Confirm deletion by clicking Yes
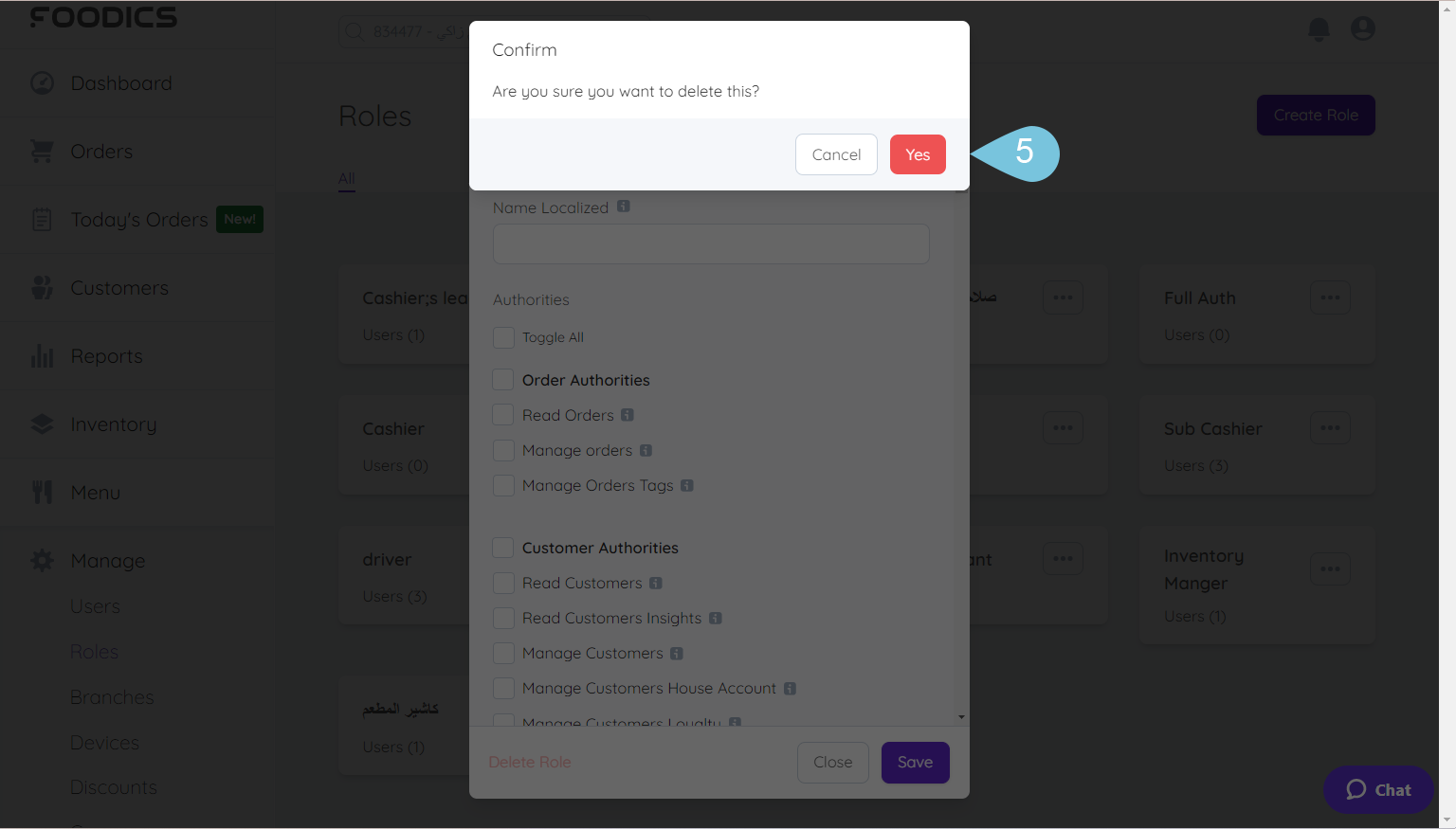The image size is (1456, 829). click(x=917, y=153)
